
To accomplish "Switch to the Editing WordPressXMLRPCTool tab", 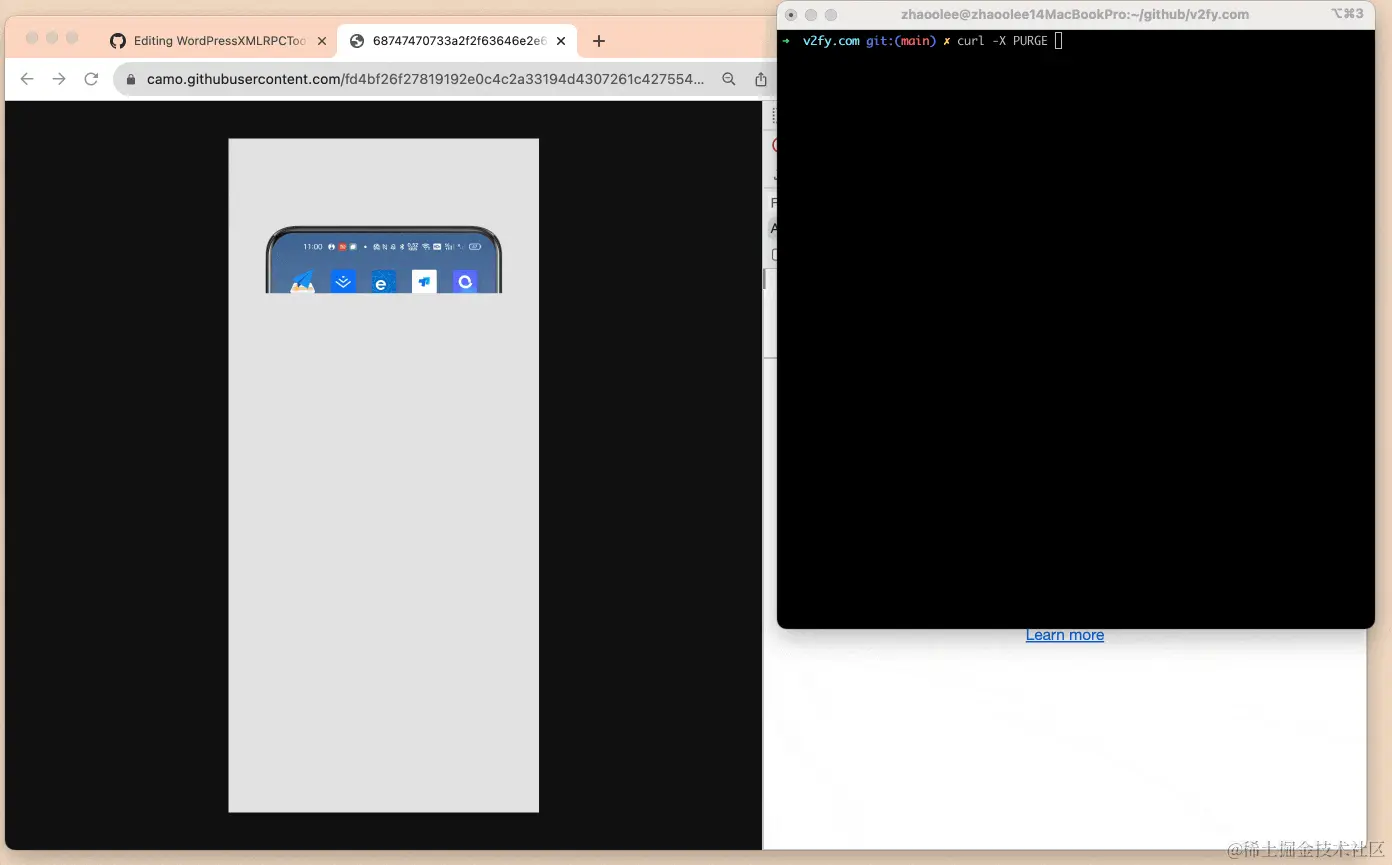I will coord(219,41).
